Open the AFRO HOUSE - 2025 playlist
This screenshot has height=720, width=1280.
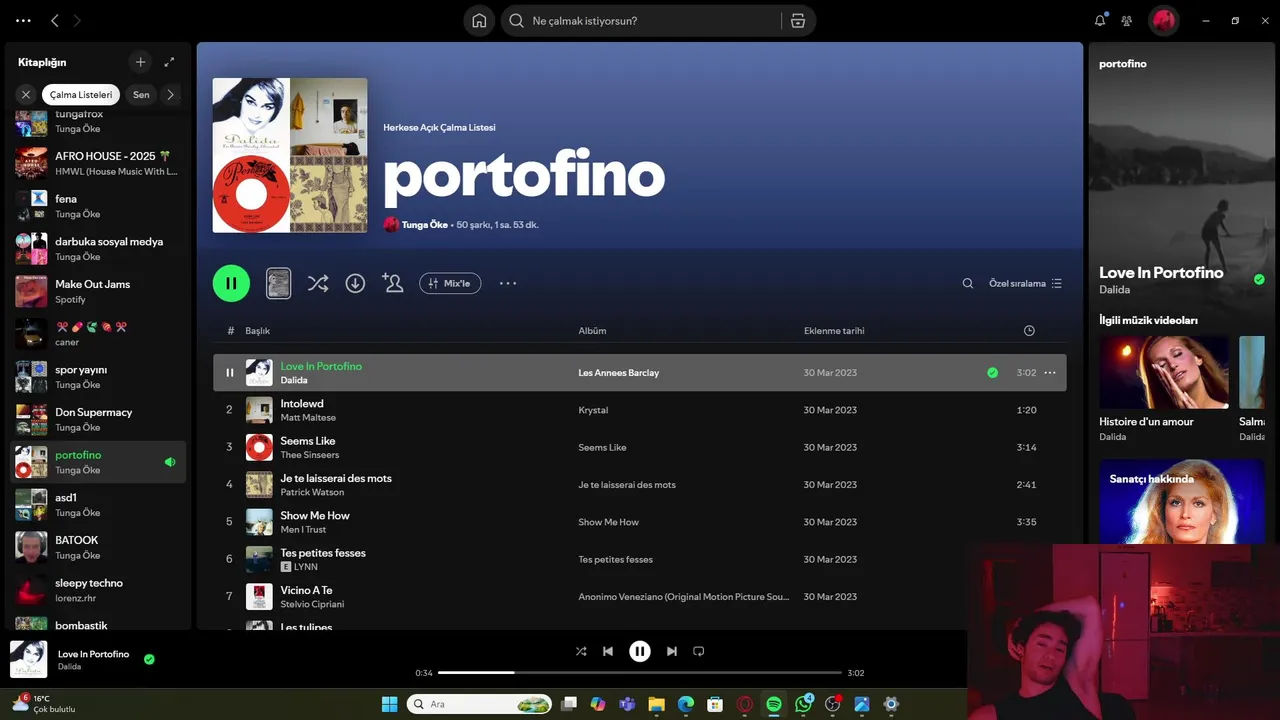coord(98,163)
